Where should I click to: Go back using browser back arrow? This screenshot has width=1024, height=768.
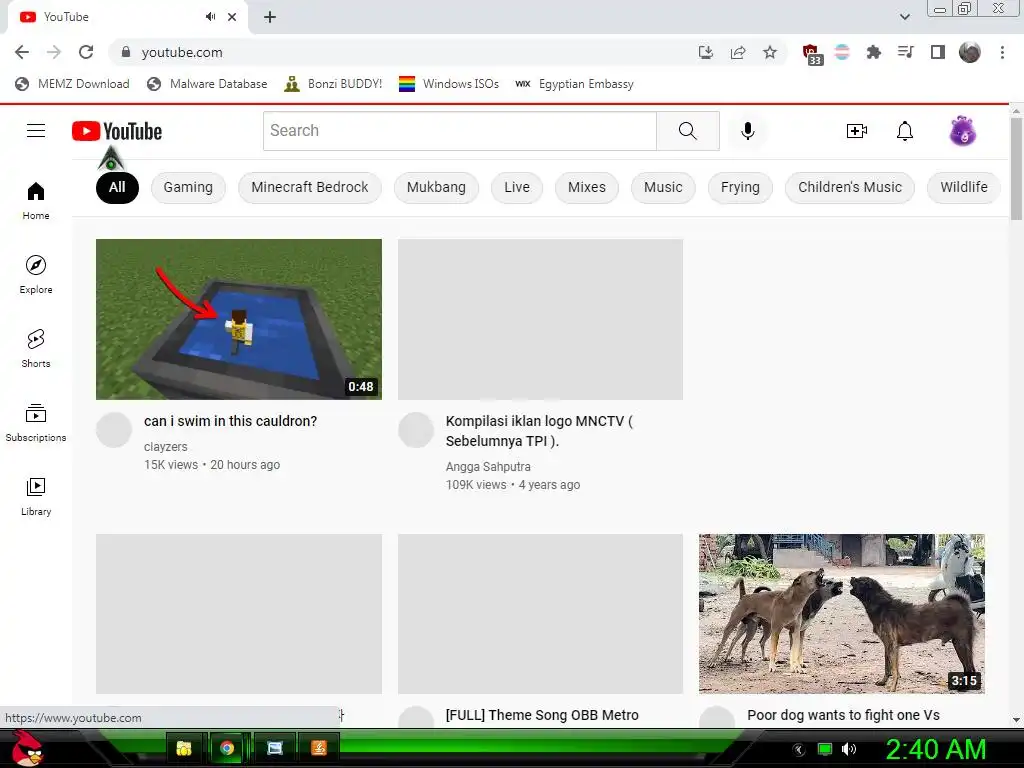(x=22, y=52)
